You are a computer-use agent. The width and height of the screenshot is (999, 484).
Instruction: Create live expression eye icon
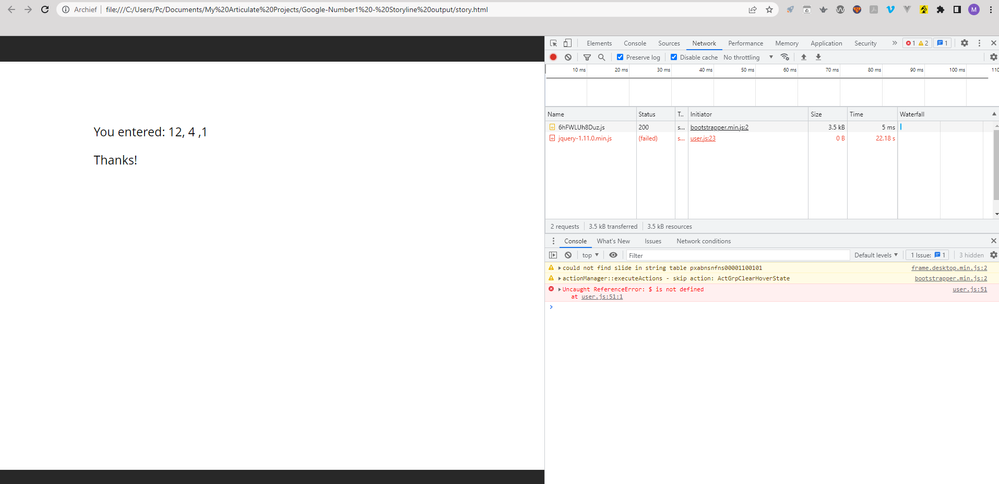click(x=613, y=255)
